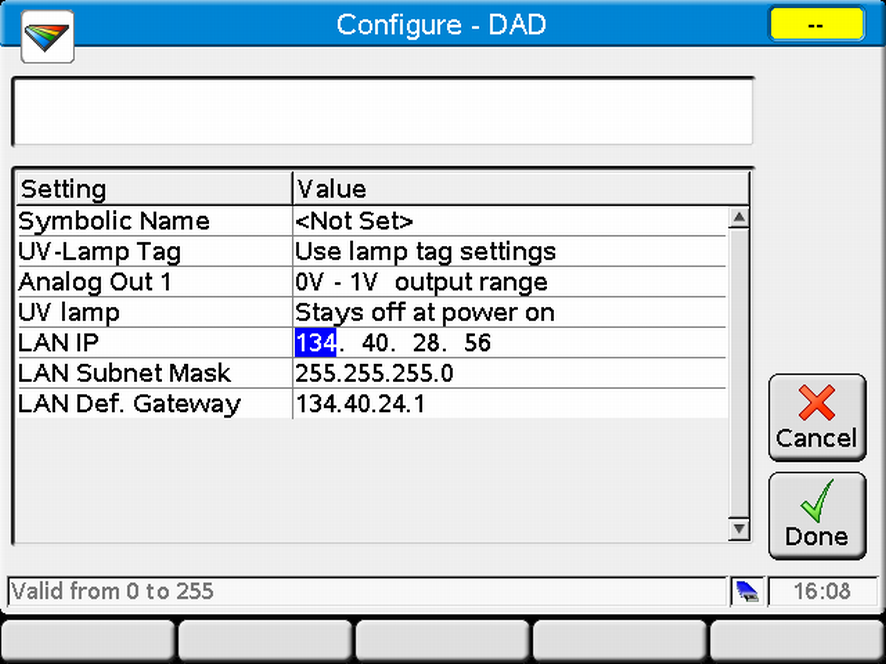
Task: Click the yellow status indicator in title bar
Action: click(x=817, y=24)
